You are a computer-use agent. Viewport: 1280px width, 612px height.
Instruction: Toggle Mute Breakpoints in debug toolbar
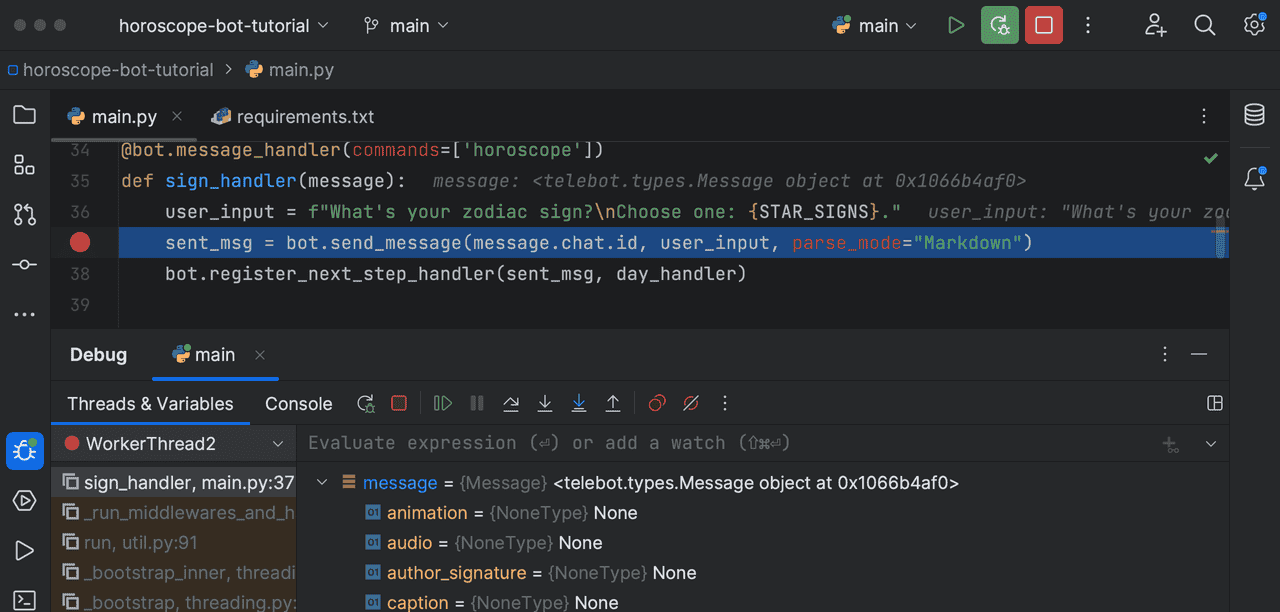(x=691, y=403)
